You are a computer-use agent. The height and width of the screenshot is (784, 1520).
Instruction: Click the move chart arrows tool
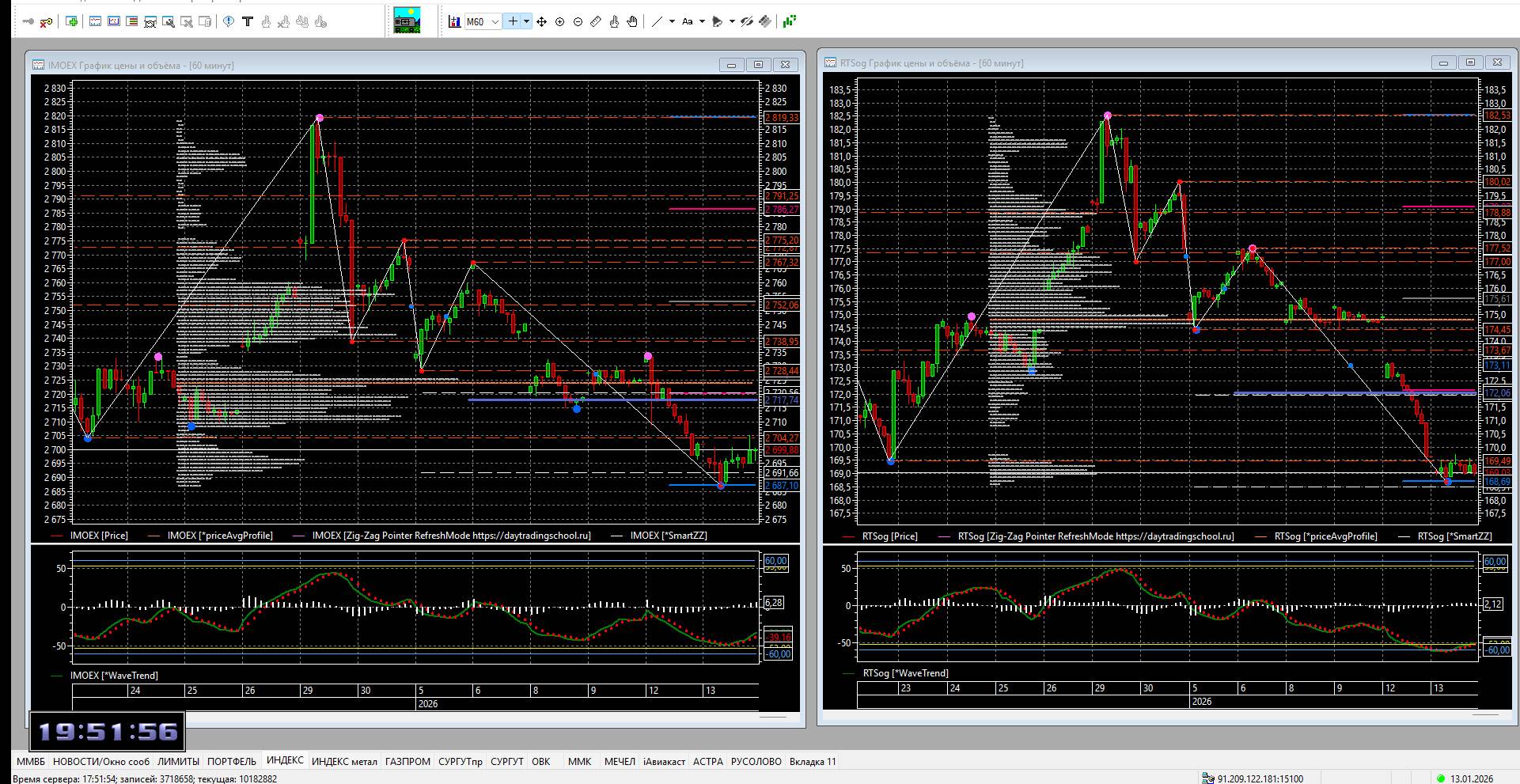[x=542, y=22]
